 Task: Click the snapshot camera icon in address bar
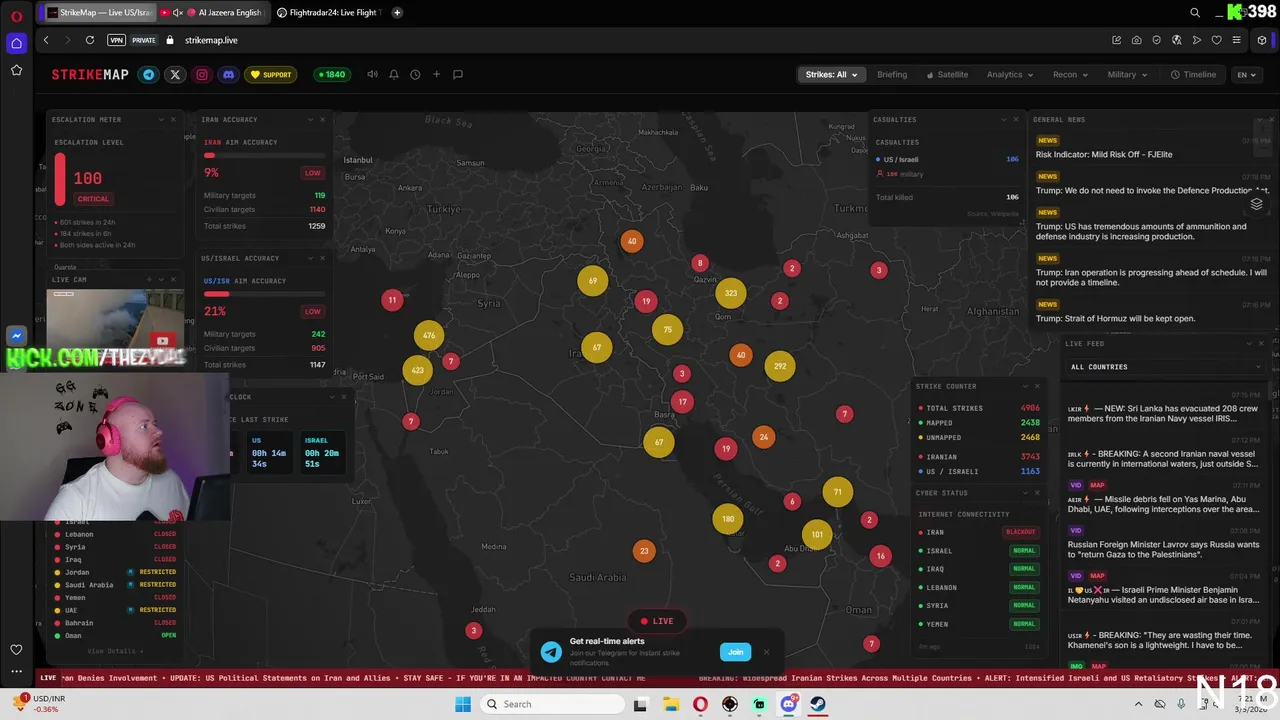point(1136,40)
